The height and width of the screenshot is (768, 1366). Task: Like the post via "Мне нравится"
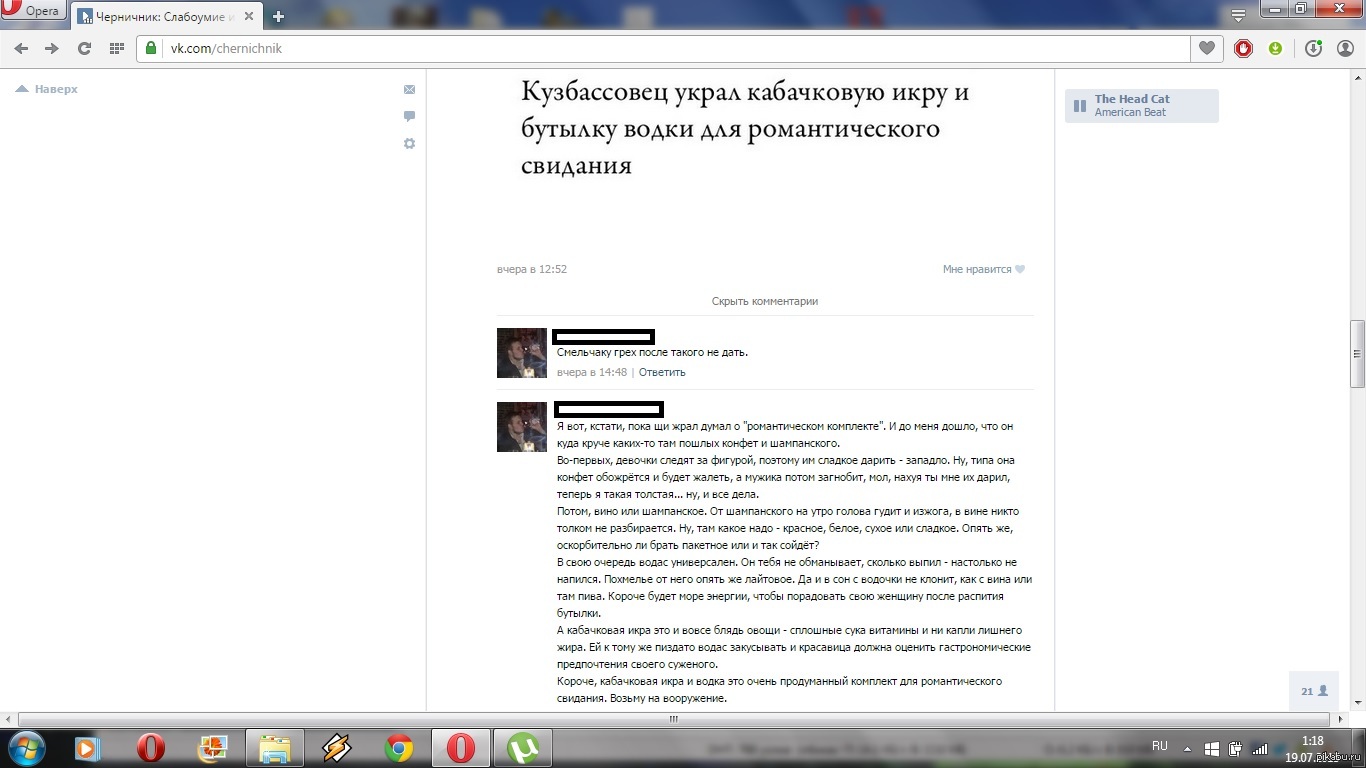[983, 269]
